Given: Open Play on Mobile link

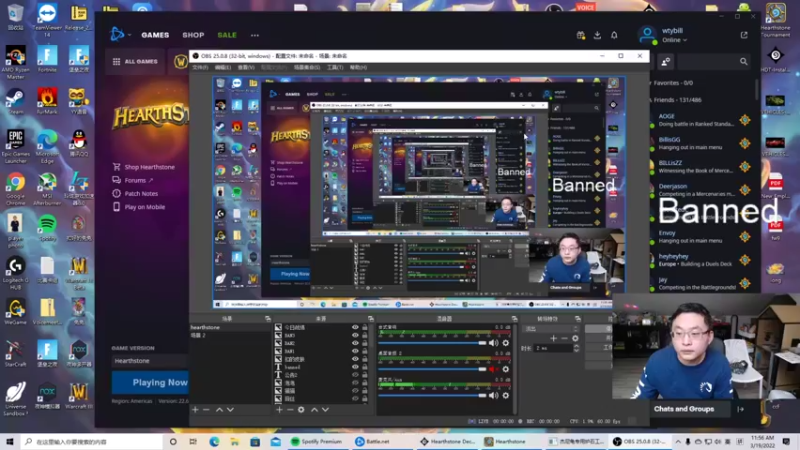Looking at the screenshot, I should coord(138,207).
